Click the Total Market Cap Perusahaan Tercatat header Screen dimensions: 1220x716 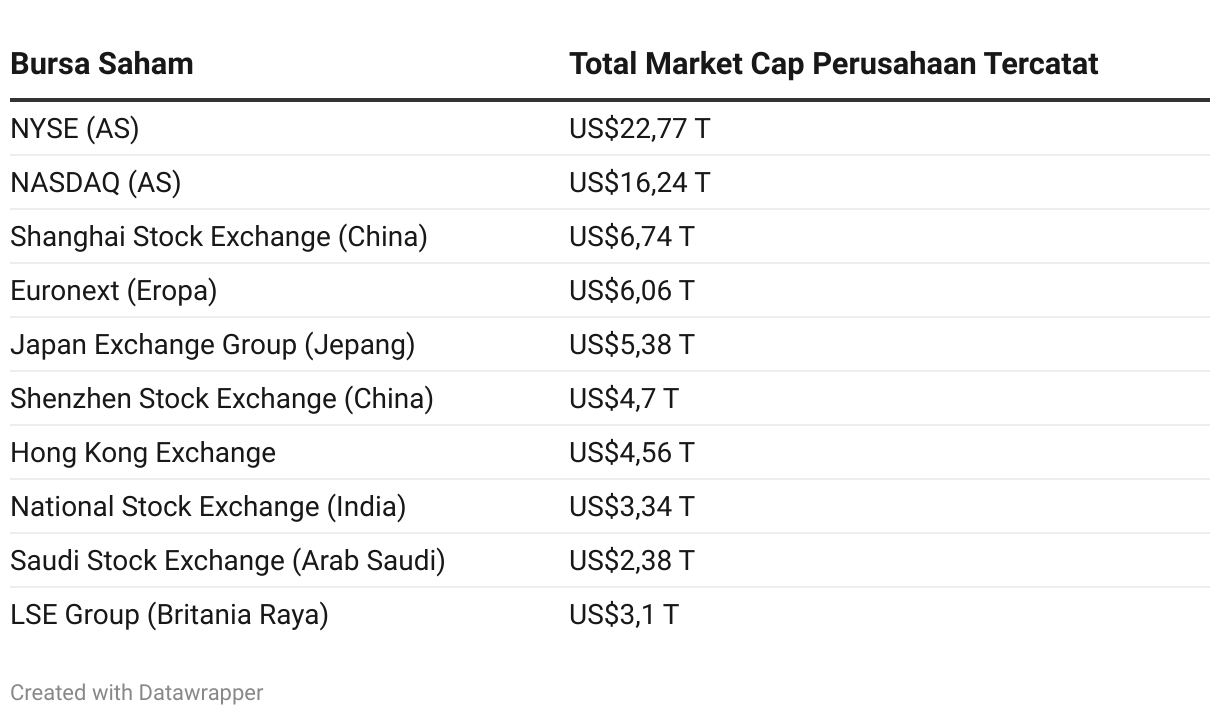coord(834,64)
